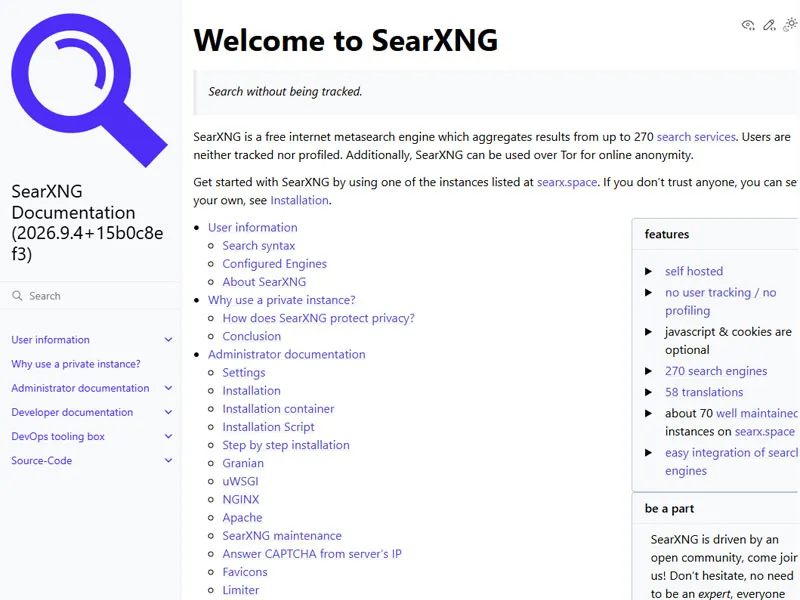Screen dimensions: 800x600
Task: Open the Favicons link
Action: click(x=245, y=572)
